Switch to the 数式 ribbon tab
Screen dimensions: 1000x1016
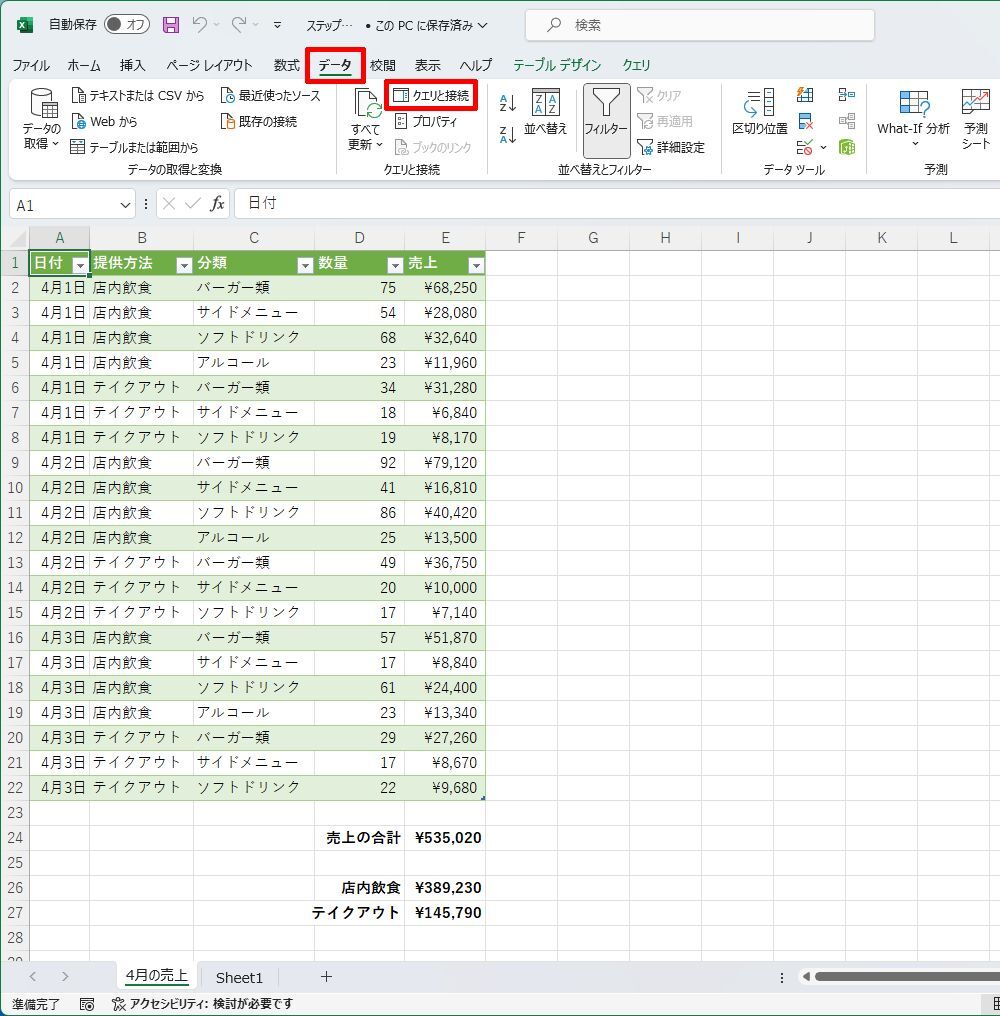pos(287,65)
